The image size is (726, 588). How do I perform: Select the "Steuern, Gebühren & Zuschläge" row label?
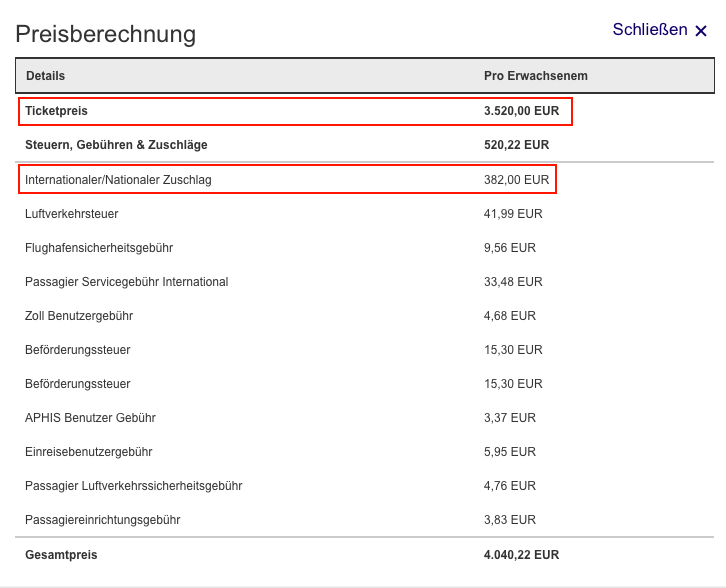[116, 145]
